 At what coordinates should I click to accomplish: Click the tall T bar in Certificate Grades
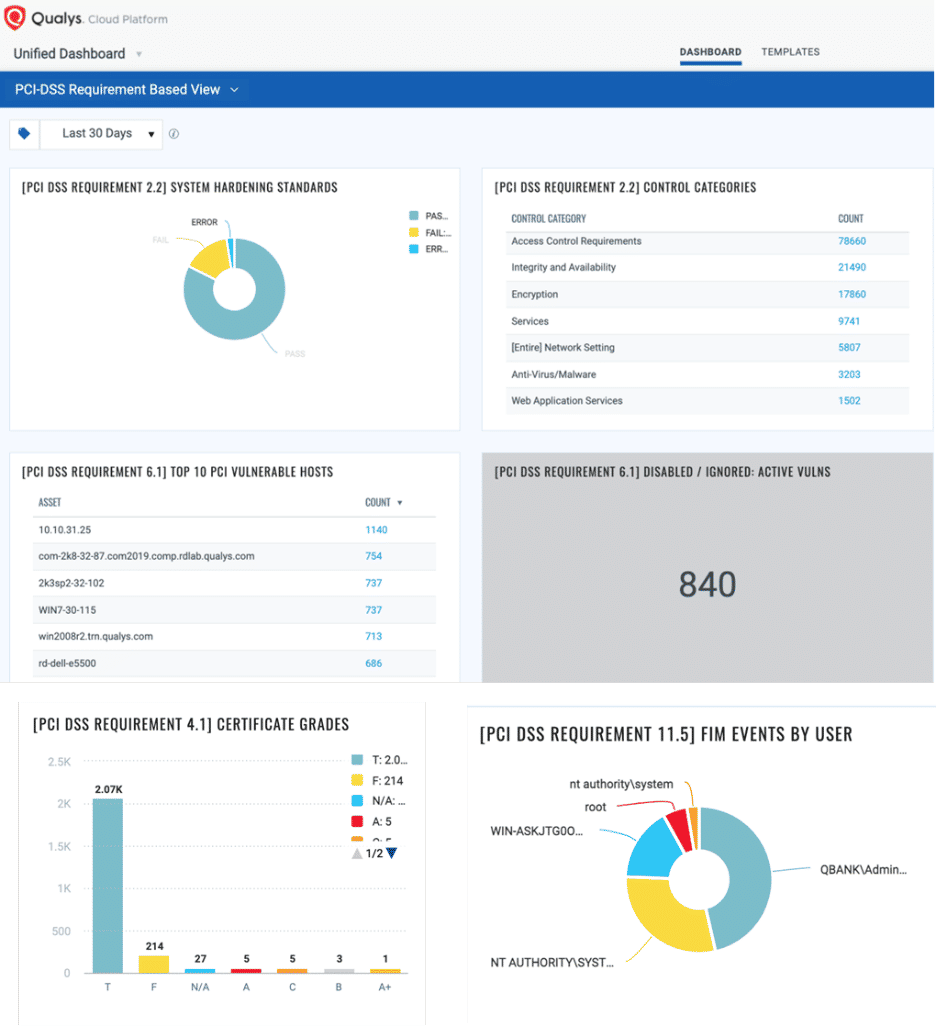pos(108,885)
